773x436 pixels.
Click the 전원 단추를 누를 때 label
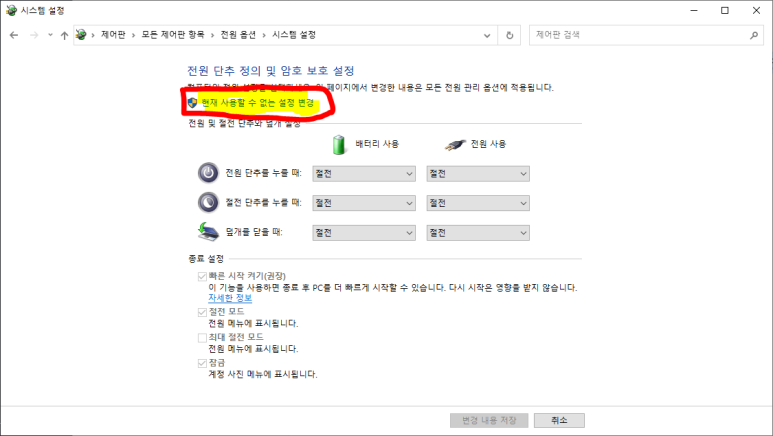click(263, 173)
